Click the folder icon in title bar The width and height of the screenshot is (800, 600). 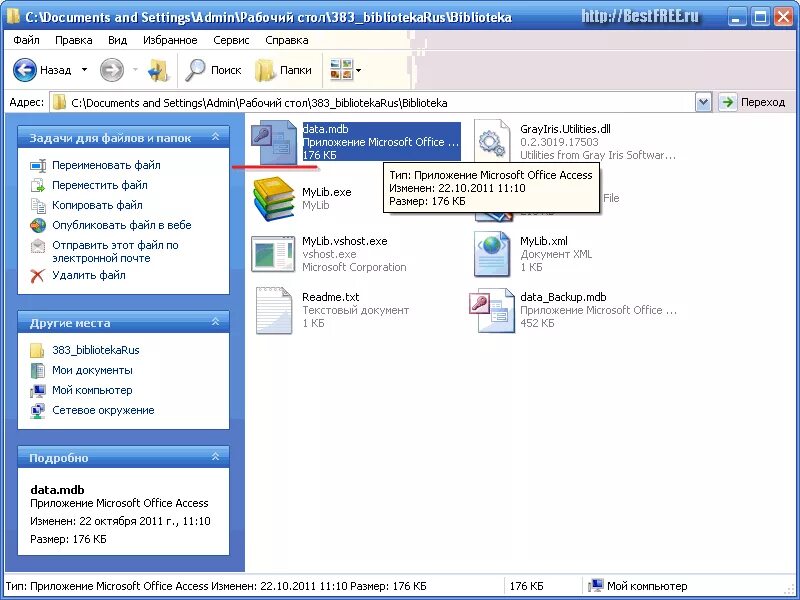point(13,16)
